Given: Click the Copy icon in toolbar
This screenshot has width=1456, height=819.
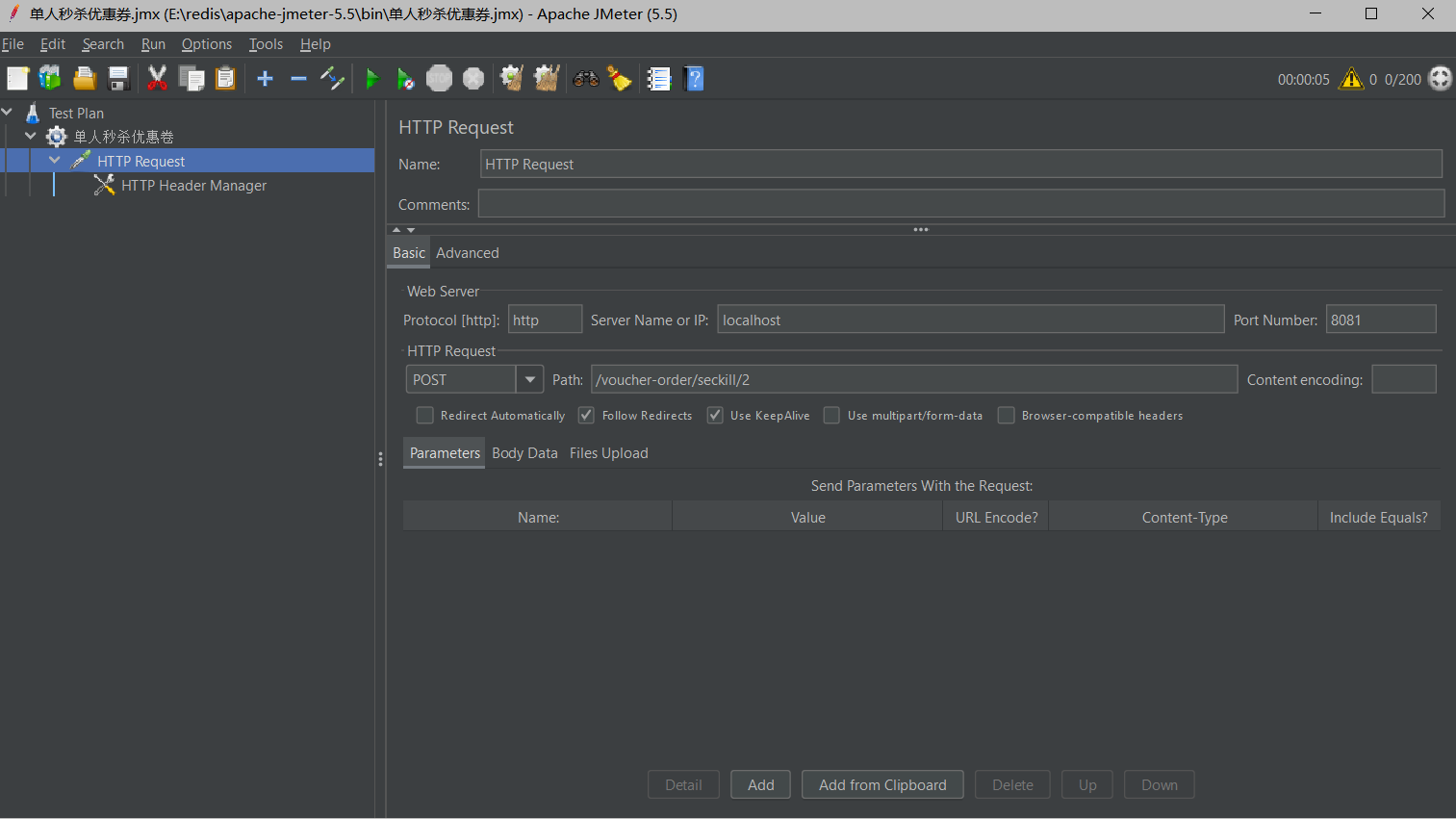Looking at the screenshot, I should (x=192, y=79).
